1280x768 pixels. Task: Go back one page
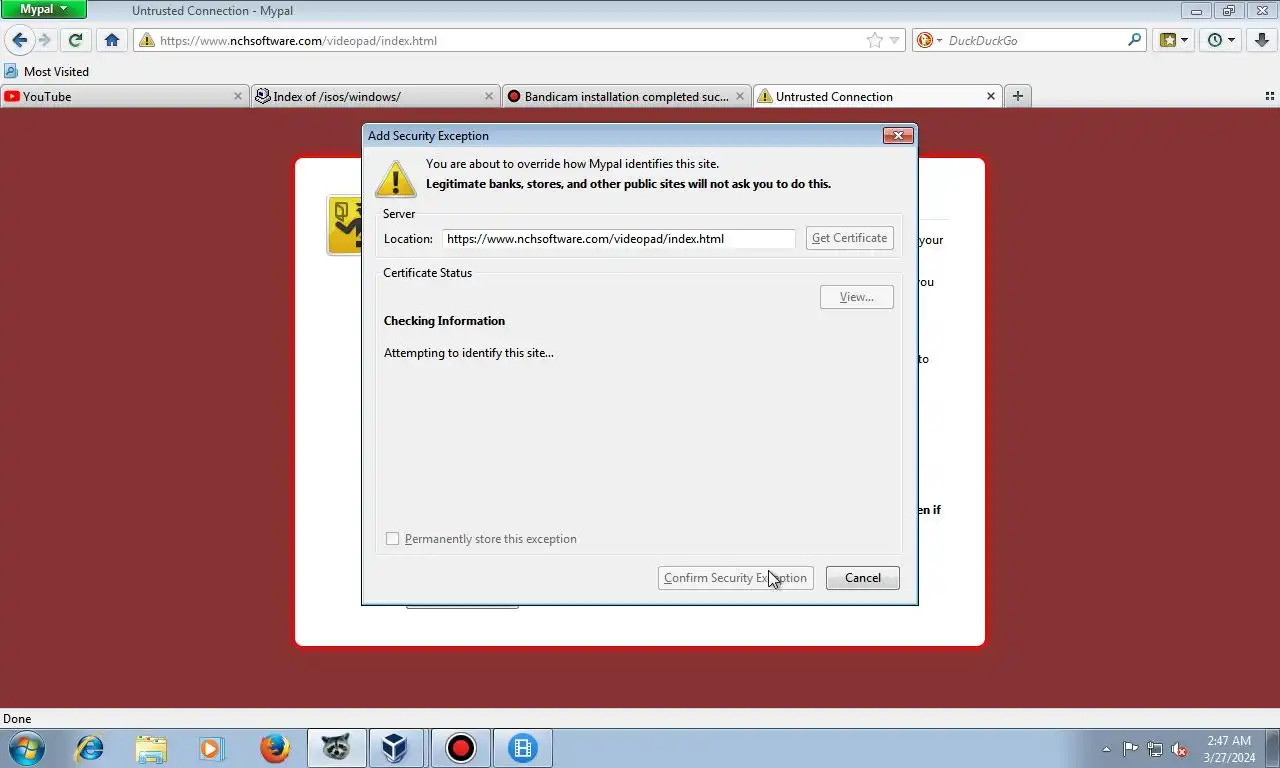click(x=19, y=40)
